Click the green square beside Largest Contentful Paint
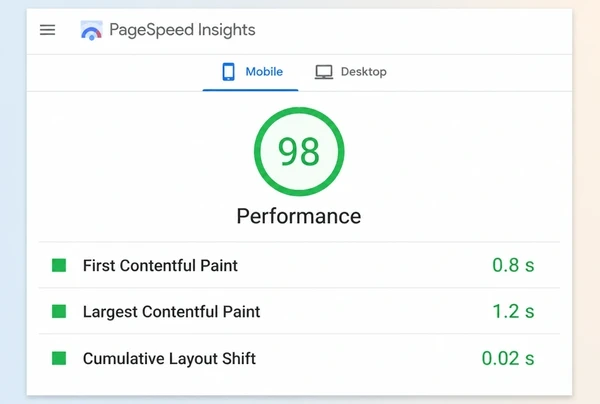The height and width of the screenshot is (404, 600). click(x=59, y=311)
